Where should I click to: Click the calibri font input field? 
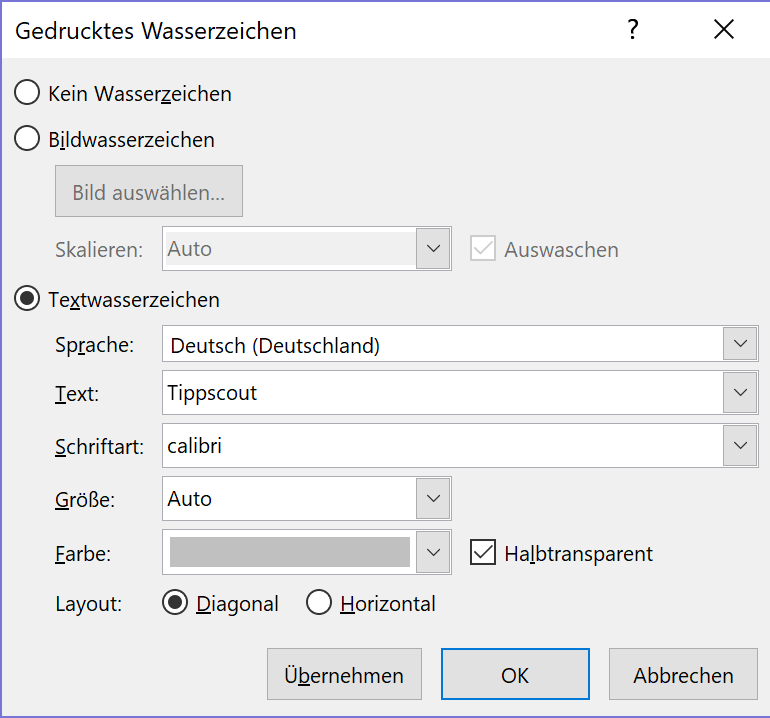pyautogui.click(x=443, y=445)
